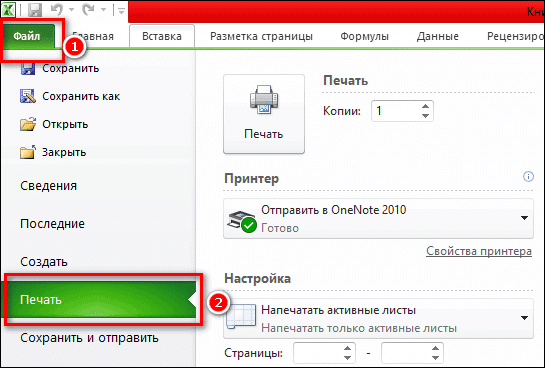Decrease the first page number spinner
The height and width of the screenshot is (368, 545).
[x=348, y=358]
